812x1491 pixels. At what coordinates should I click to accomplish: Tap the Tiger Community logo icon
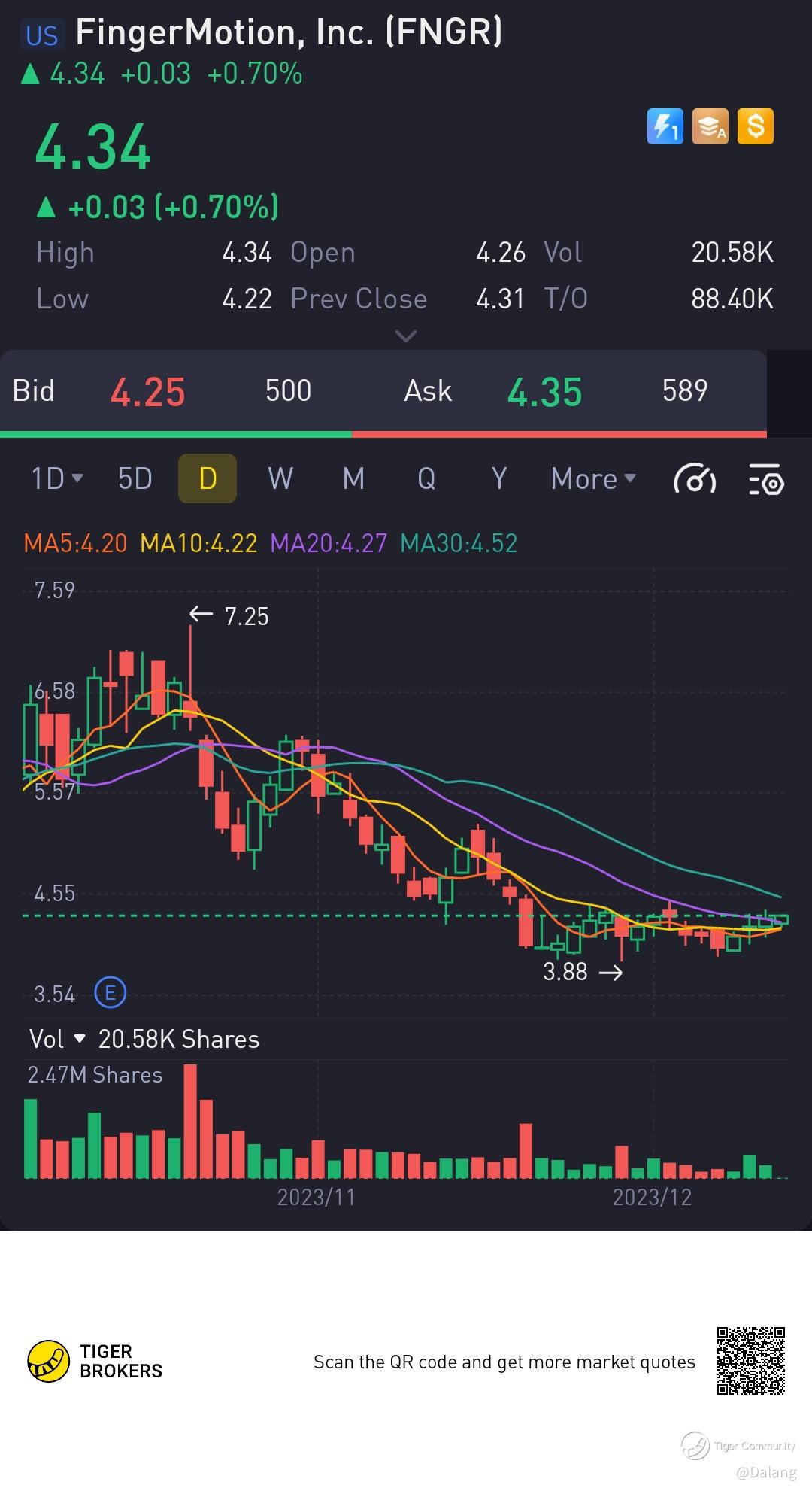coord(695,1446)
